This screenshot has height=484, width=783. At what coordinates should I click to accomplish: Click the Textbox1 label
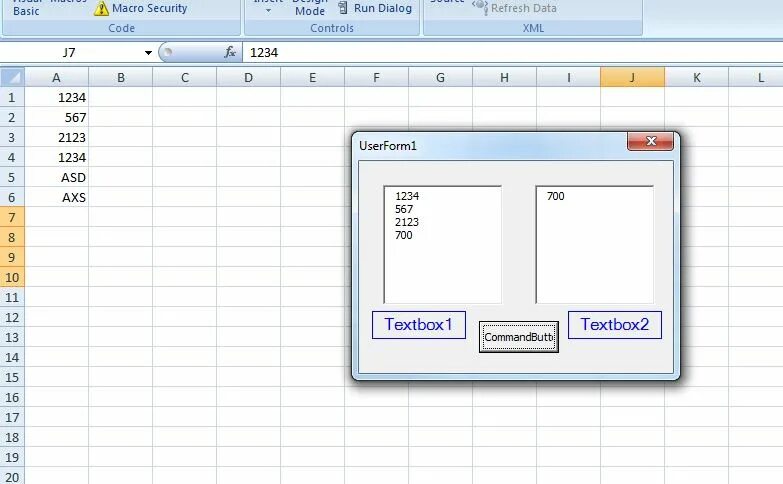418,325
